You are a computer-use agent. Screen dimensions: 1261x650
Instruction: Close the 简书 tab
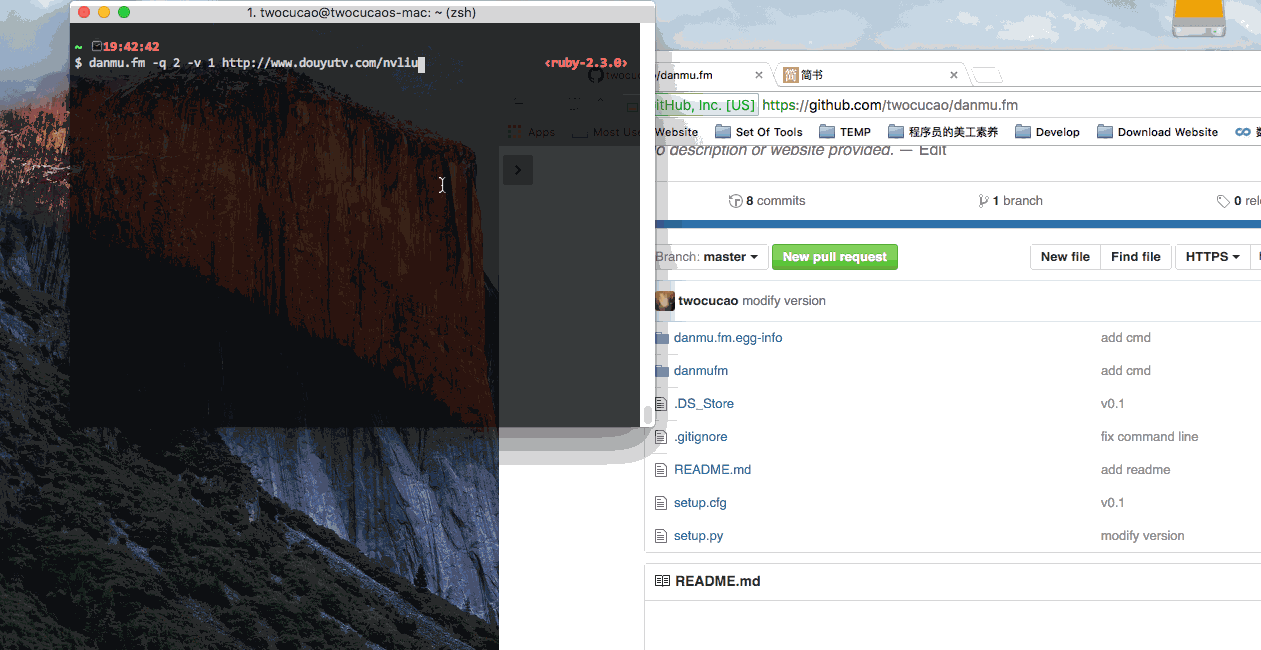click(x=954, y=75)
